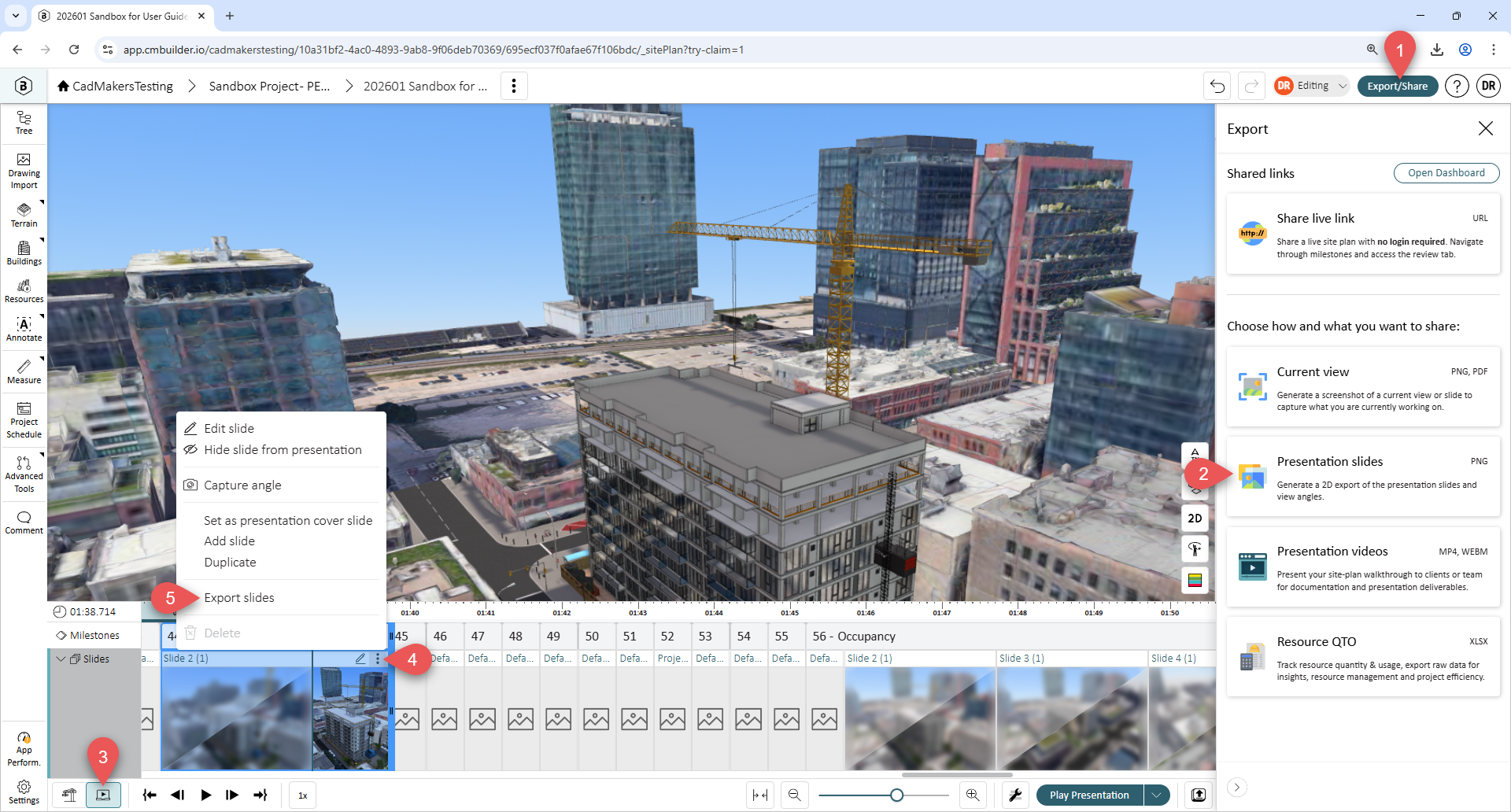The image size is (1511, 812).
Task: Zoom out the timeline
Action: tap(794, 795)
